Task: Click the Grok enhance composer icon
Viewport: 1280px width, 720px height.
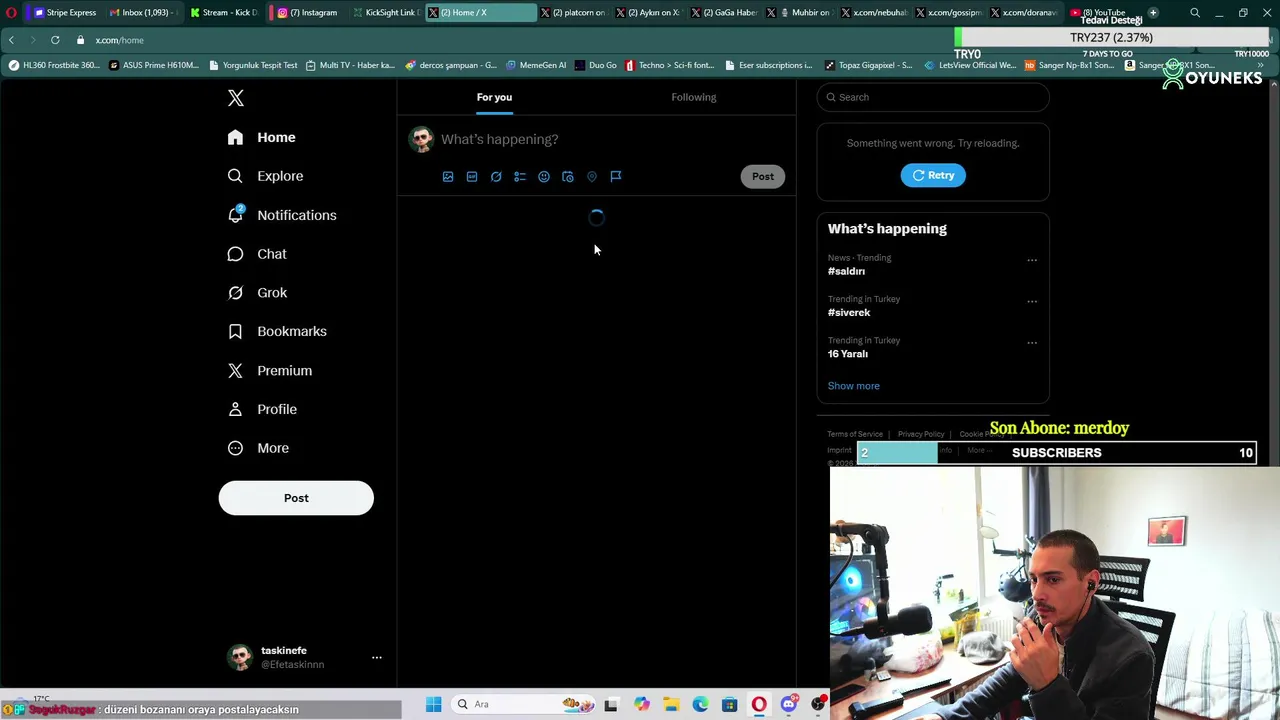Action: [496, 177]
